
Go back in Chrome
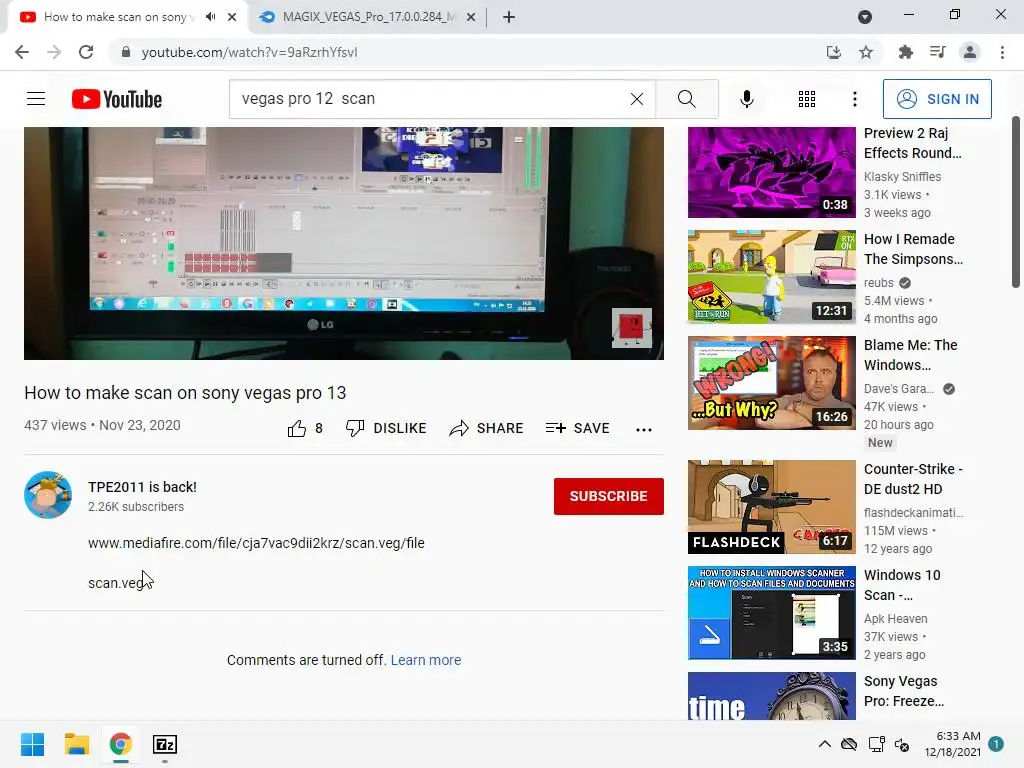22,52
